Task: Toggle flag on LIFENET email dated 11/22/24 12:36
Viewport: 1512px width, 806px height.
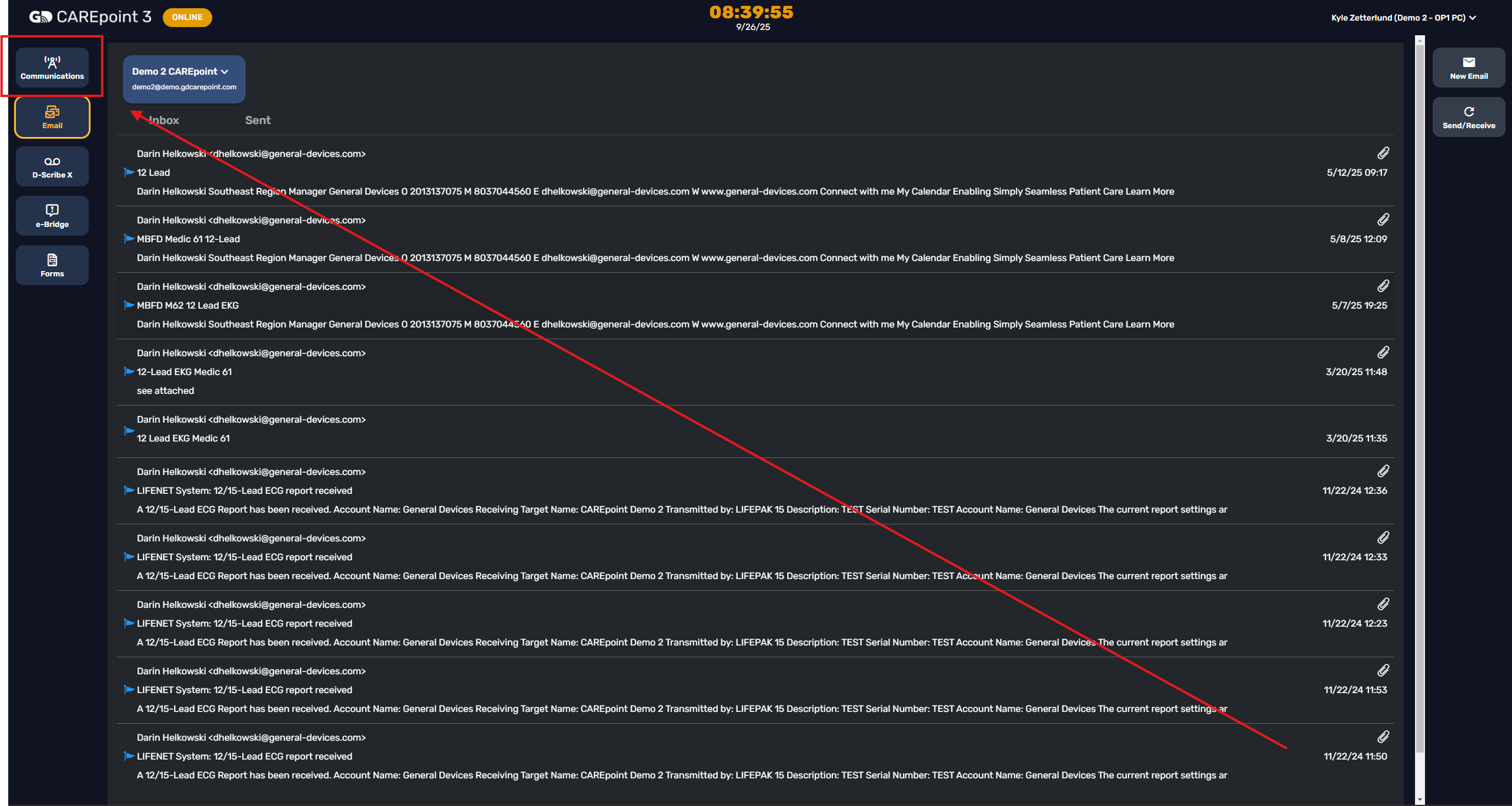Action: coord(129,490)
